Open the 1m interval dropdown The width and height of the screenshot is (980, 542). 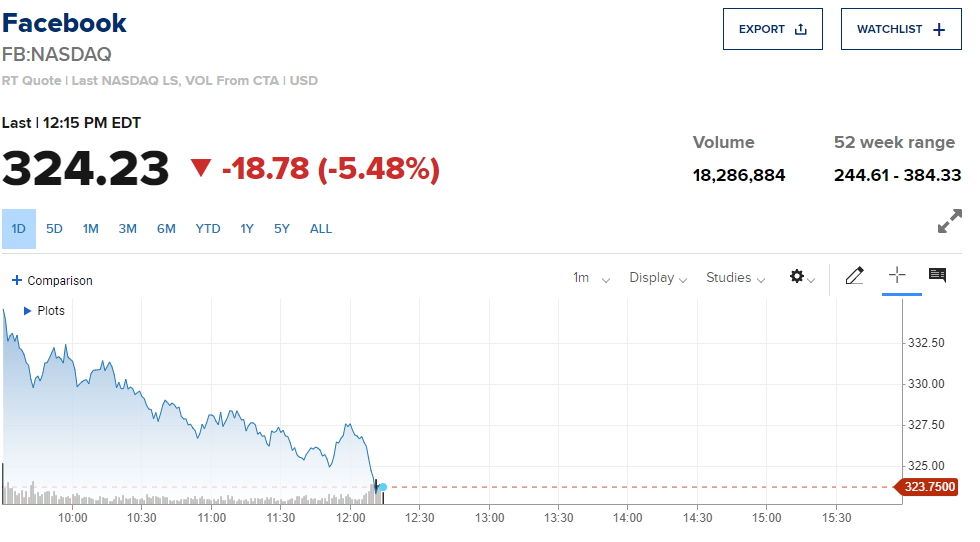[x=590, y=278]
